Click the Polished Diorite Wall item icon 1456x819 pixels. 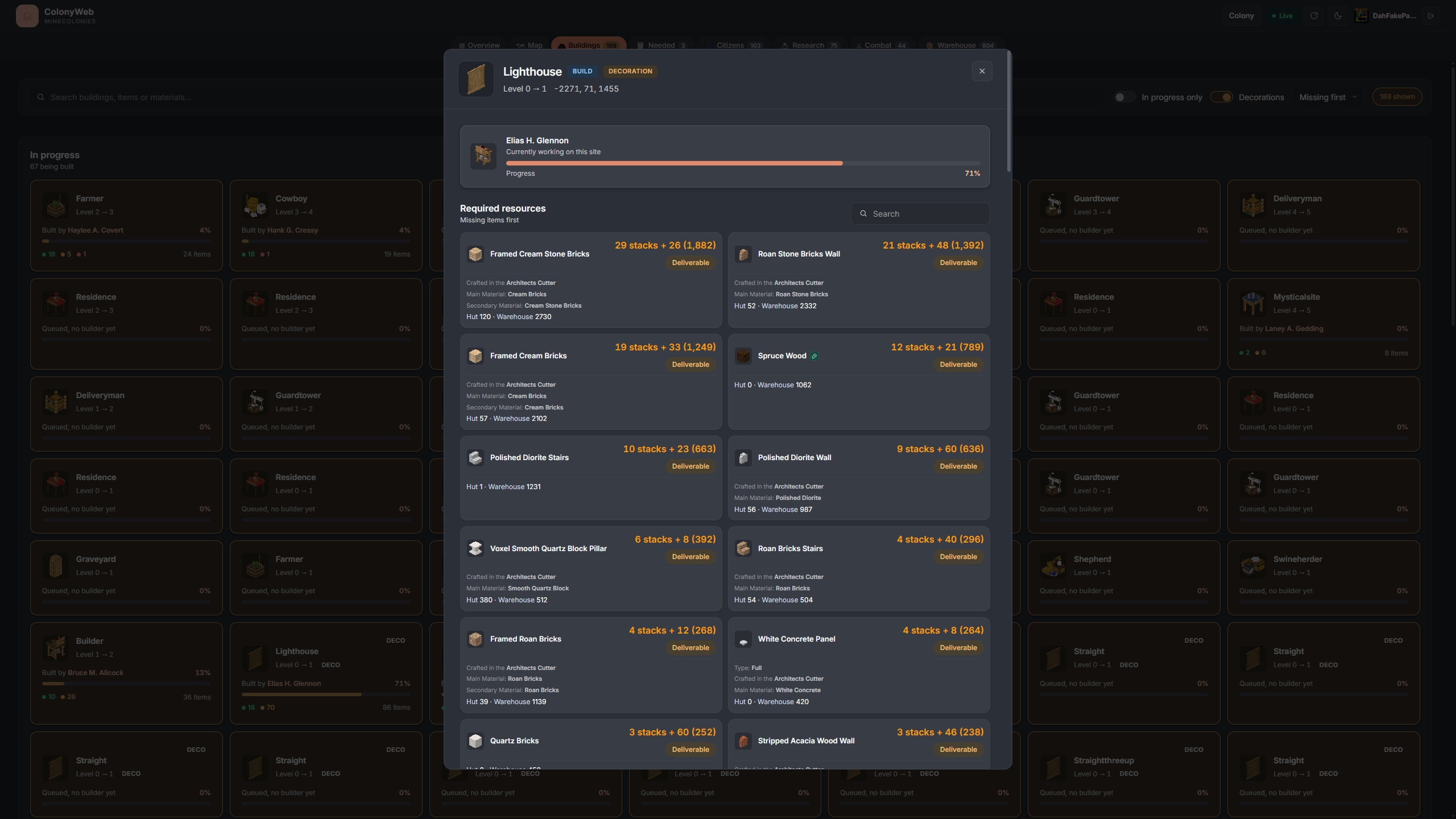point(743,457)
